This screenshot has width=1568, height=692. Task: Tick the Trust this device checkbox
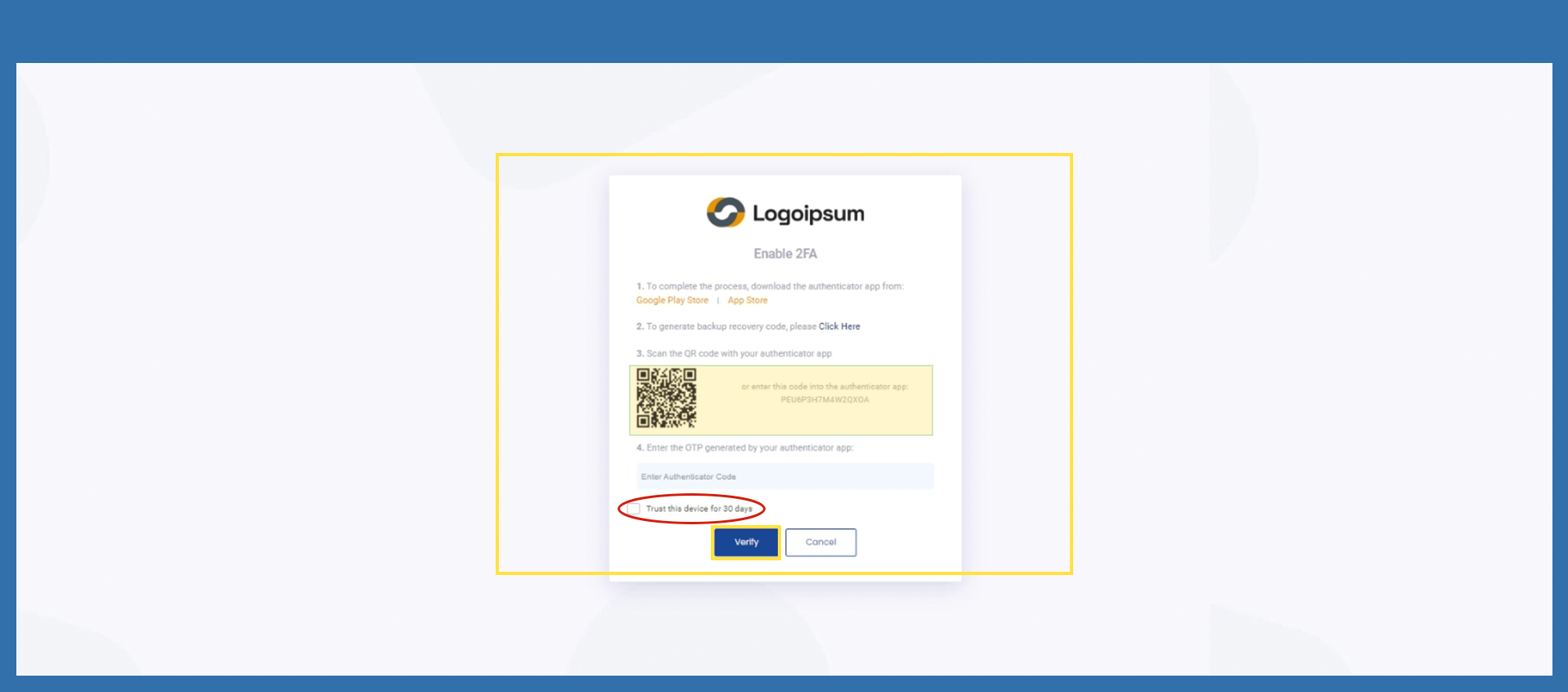(x=634, y=509)
